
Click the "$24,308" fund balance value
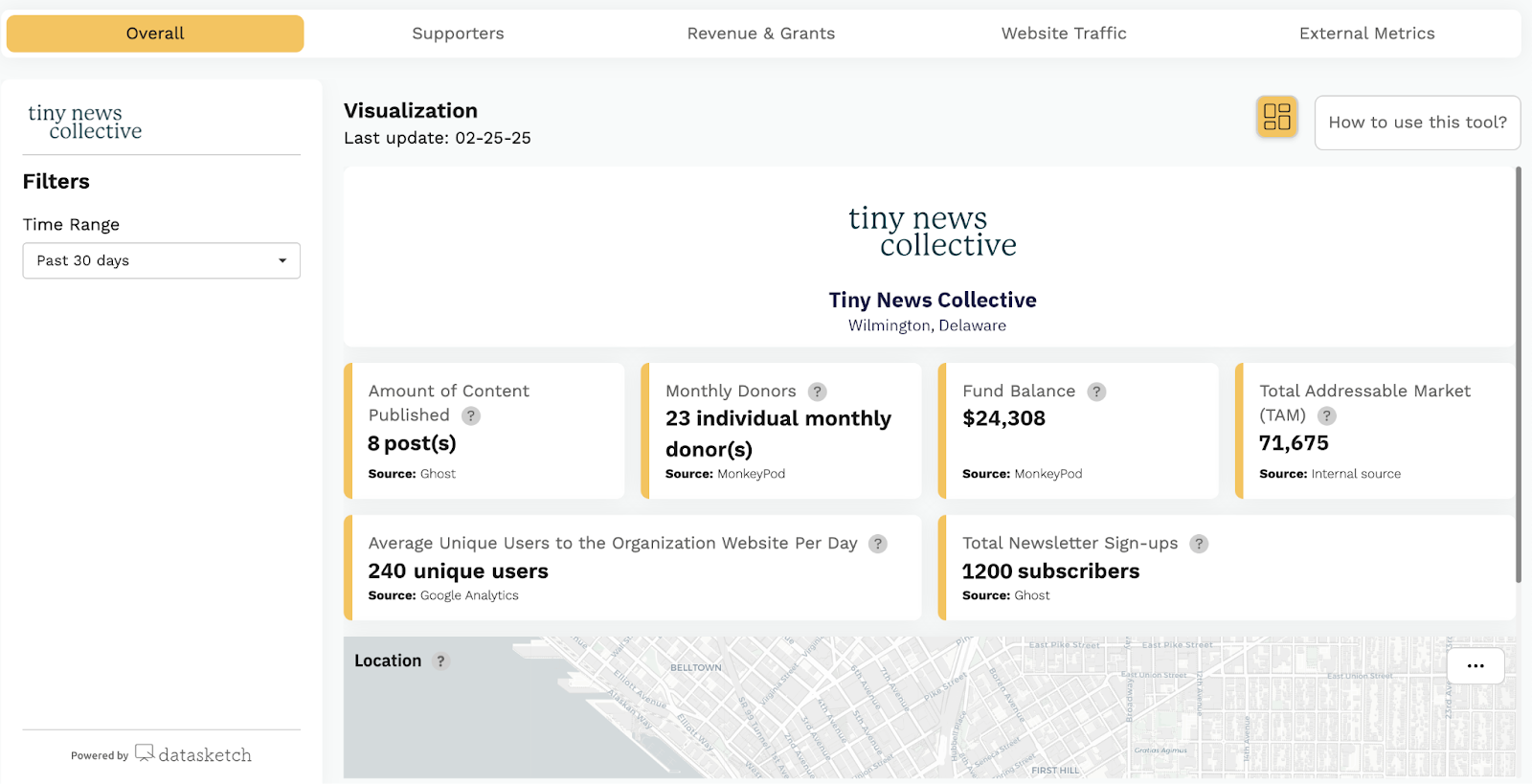point(1003,418)
